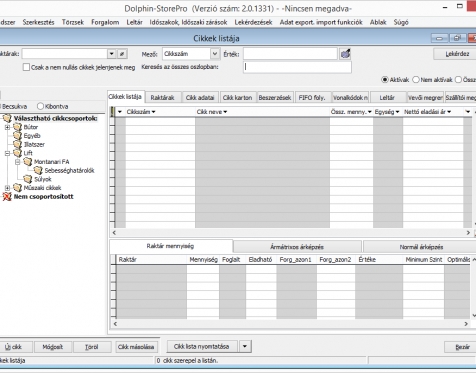Screen dimensions: 476x373
Task: Click the Montanari FA folder icon
Action: coord(28,162)
